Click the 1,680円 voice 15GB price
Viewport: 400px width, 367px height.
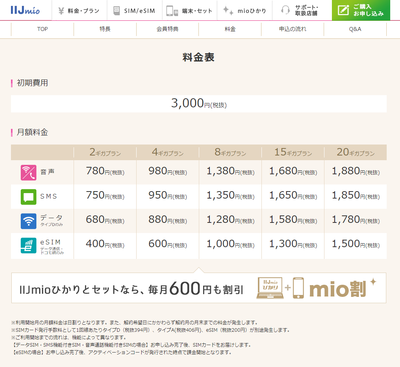(x=293, y=171)
